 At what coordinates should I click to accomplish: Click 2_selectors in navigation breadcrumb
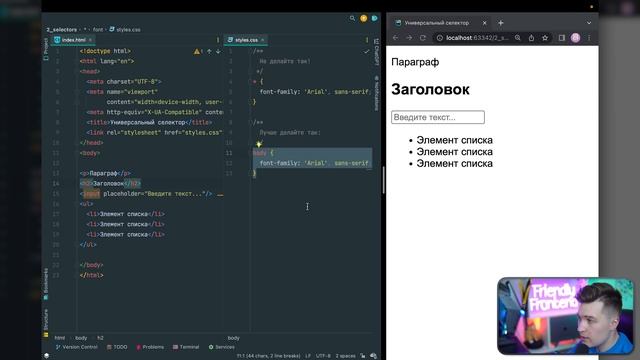(x=62, y=30)
